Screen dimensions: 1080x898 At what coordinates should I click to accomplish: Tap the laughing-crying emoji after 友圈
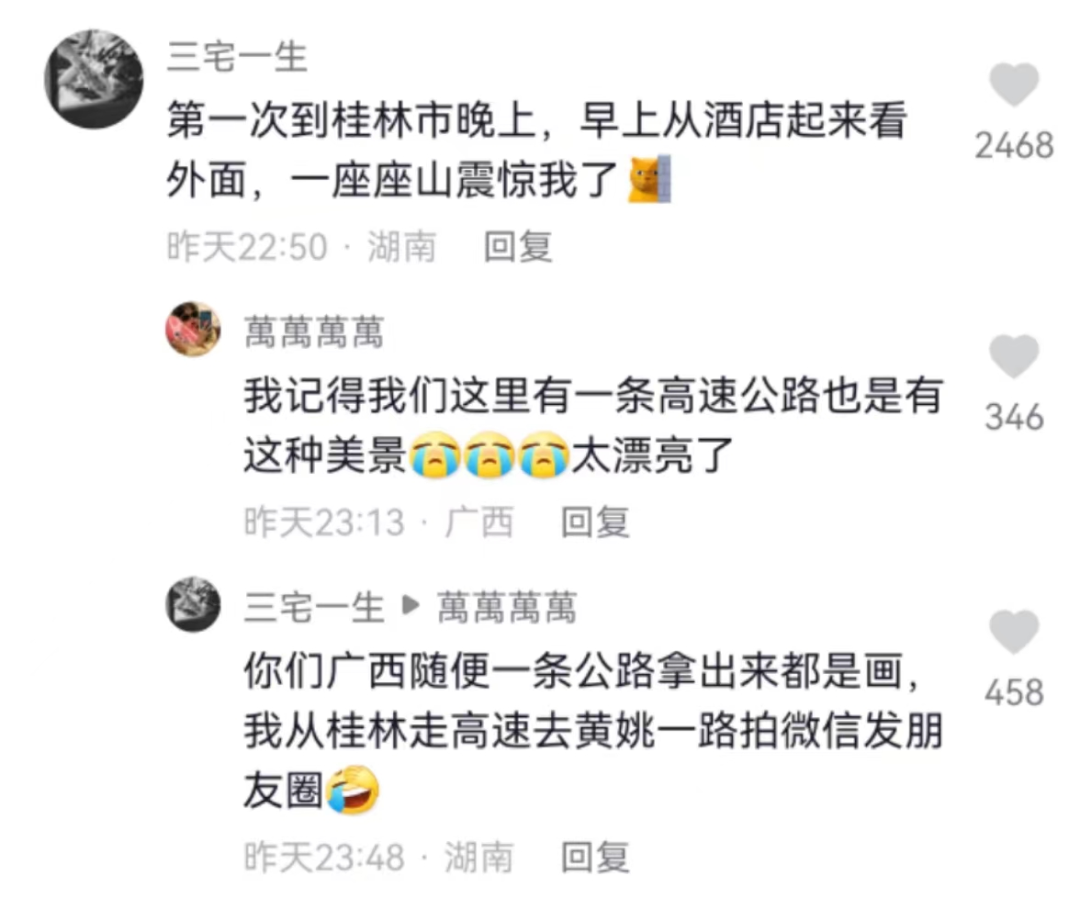(353, 789)
